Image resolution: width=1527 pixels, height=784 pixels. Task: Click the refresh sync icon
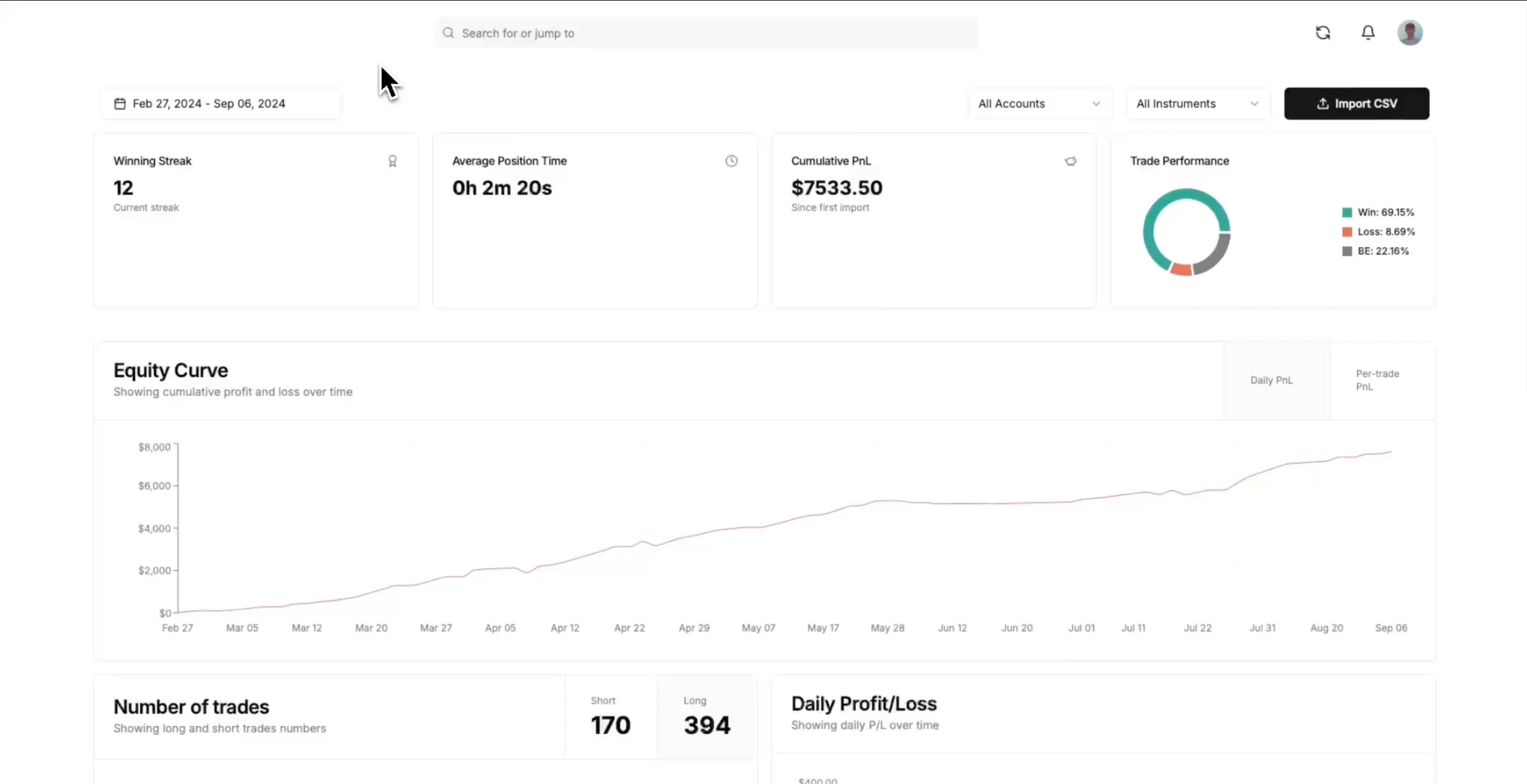pyautogui.click(x=1322, y=33)
